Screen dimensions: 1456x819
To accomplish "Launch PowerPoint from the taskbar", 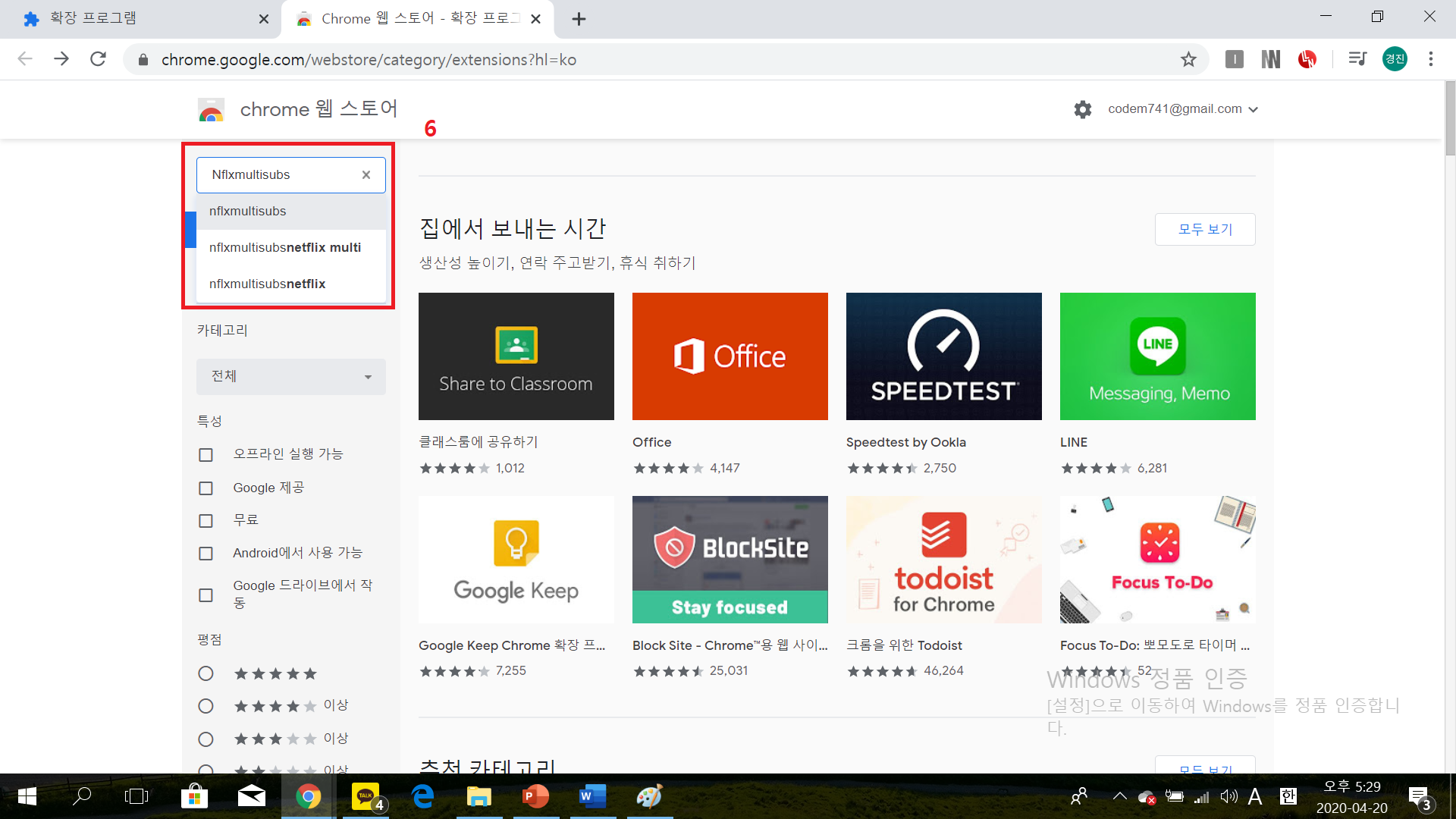I will (x=535, y=796).
